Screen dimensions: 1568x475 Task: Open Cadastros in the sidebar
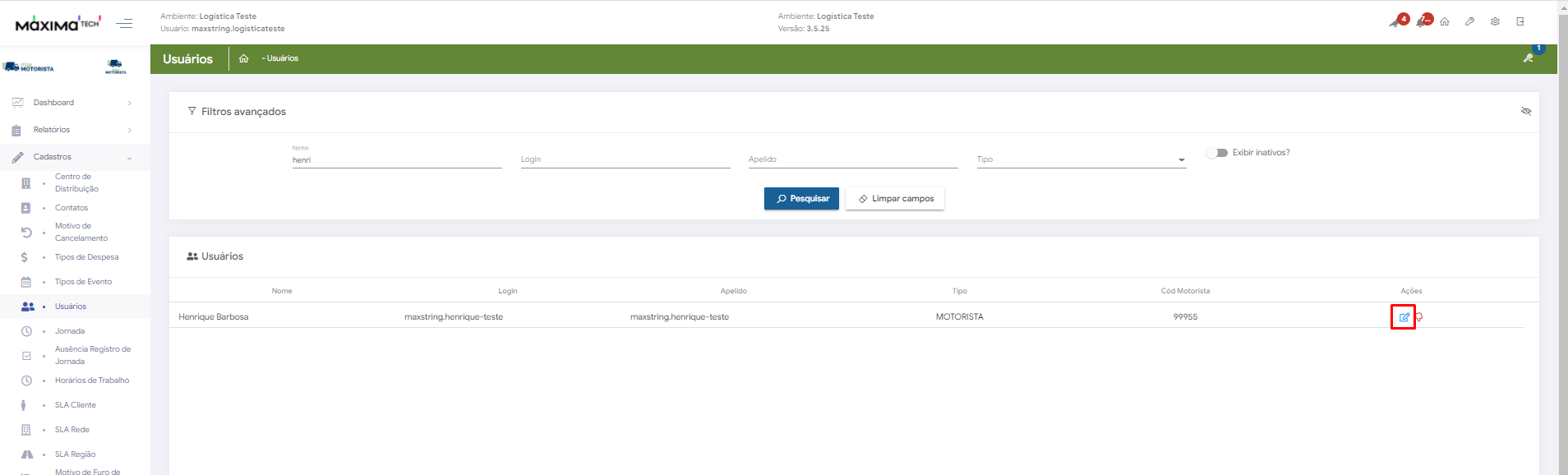[x=53, y=157]
